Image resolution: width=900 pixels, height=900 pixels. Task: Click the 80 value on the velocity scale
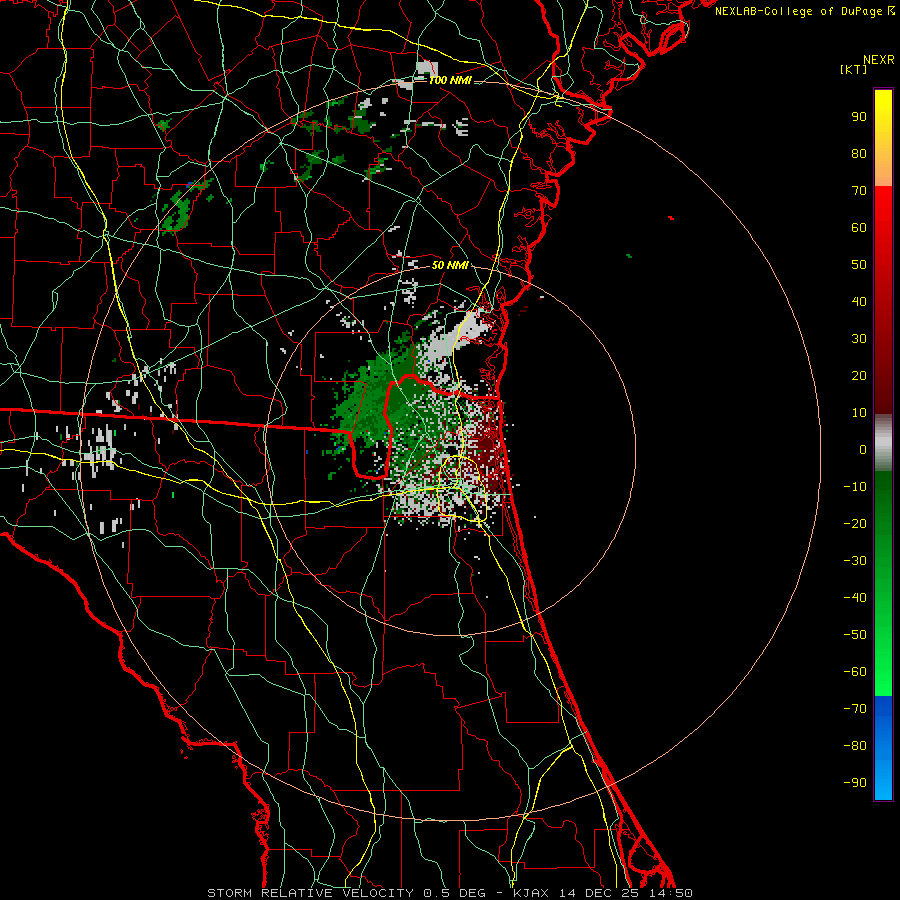pos(859,153)
